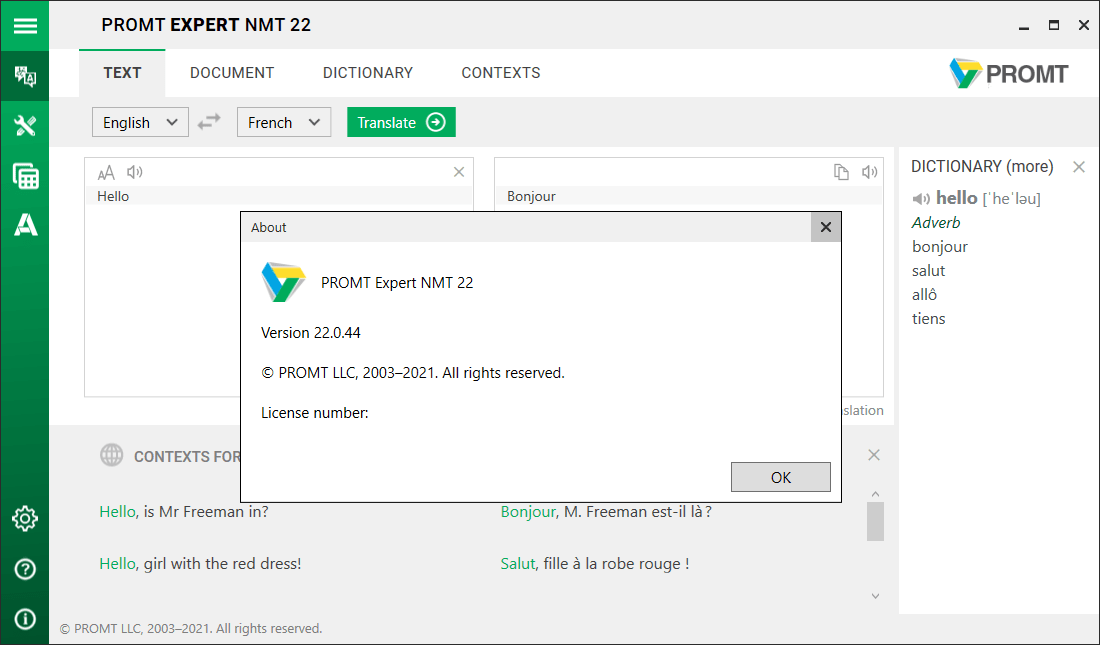The width and height of the screenshot is (1100, 645).
Task: Copy the translation Bonjour
Action: click(841, 172)
